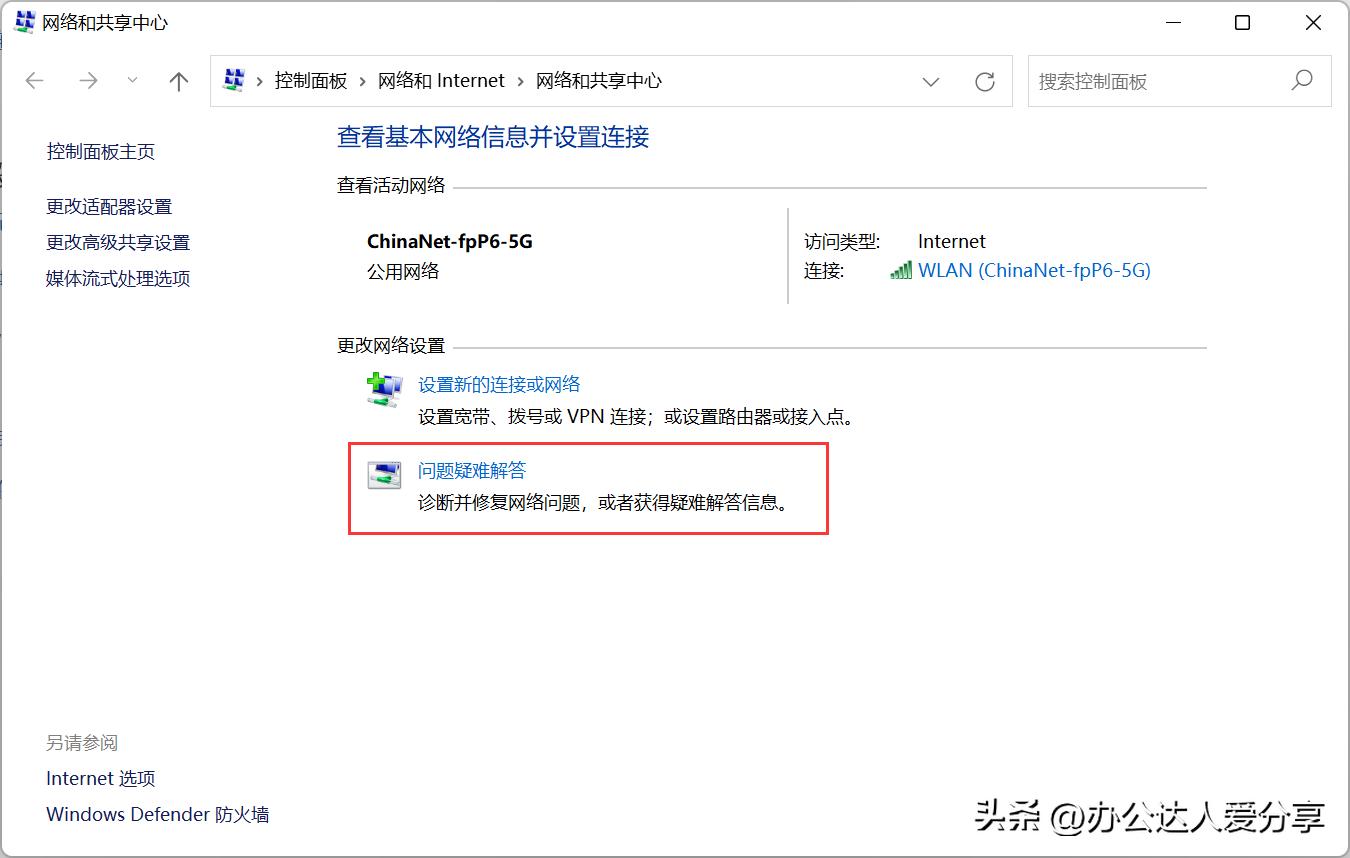Refresh the current Control Panel view

(x=985, y=81)
